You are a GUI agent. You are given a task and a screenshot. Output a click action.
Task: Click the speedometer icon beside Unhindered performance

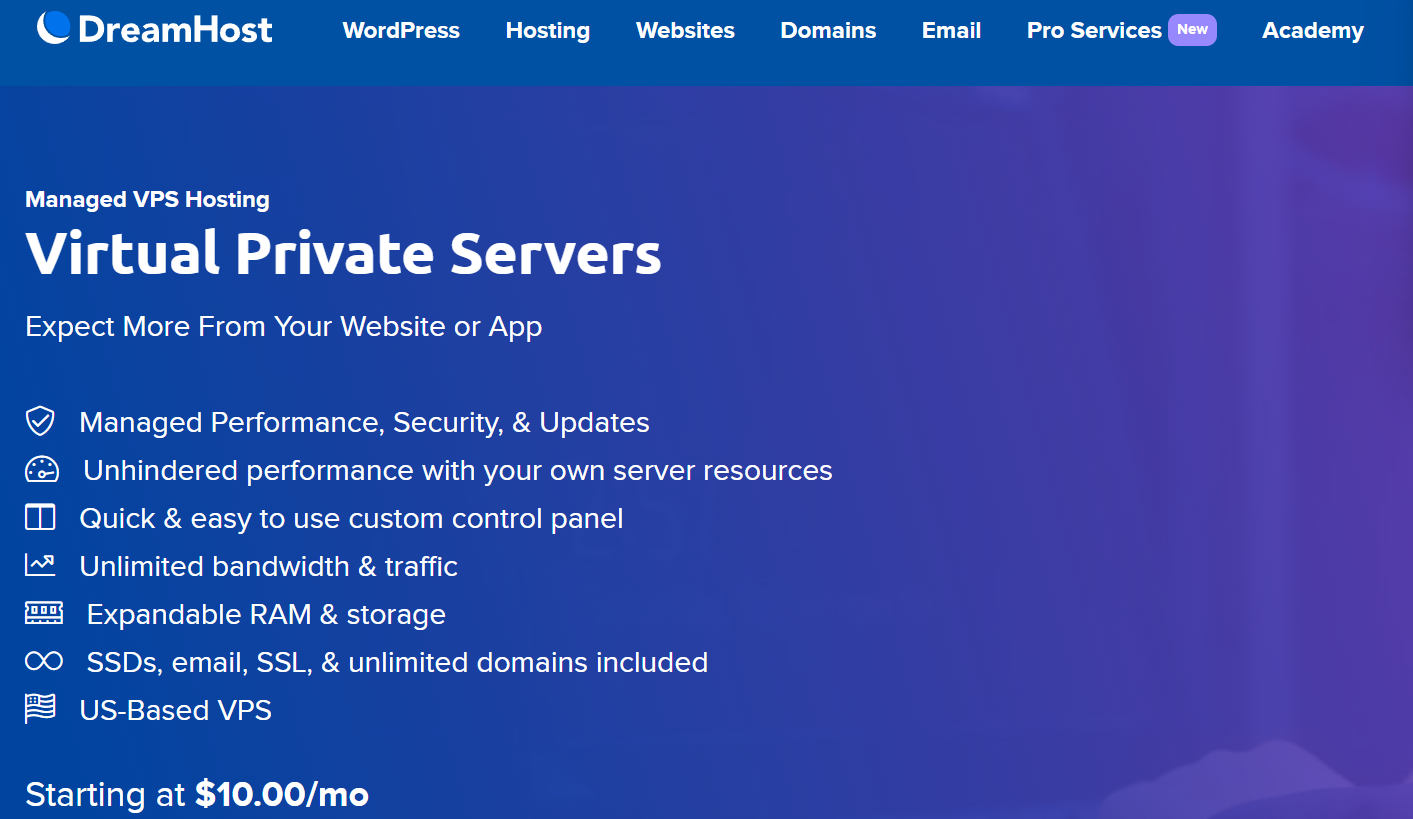click(42, 470)
